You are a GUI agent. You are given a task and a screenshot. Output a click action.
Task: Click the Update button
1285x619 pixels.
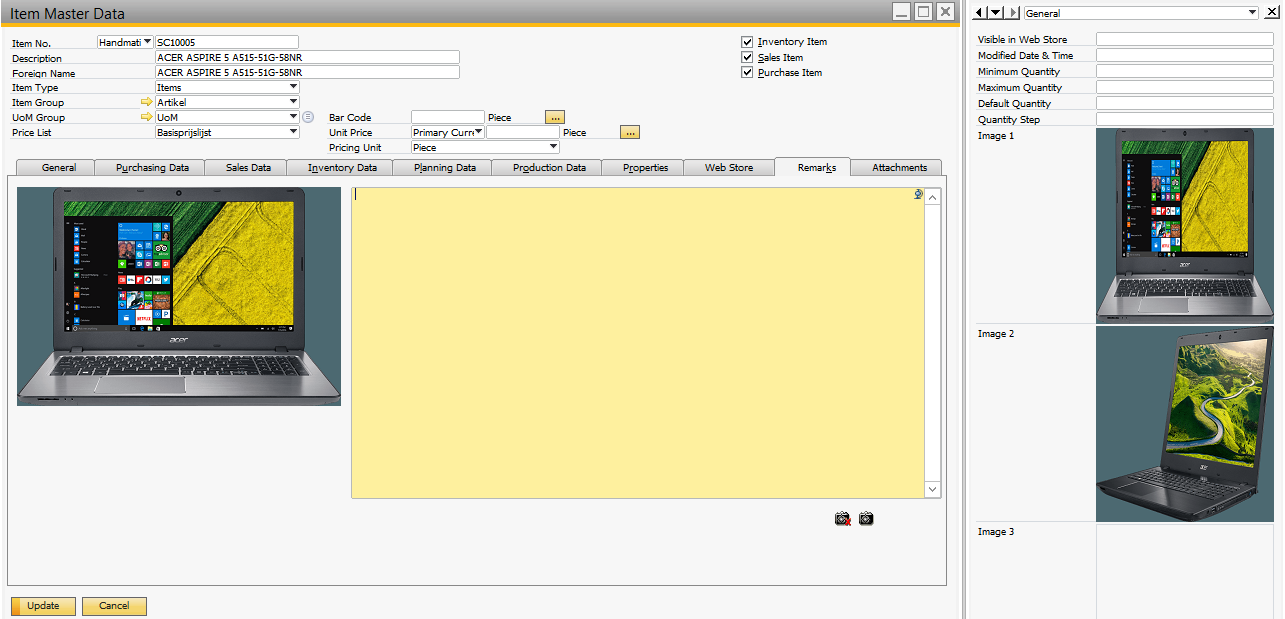pyautogui.click(x=43, y=606)
